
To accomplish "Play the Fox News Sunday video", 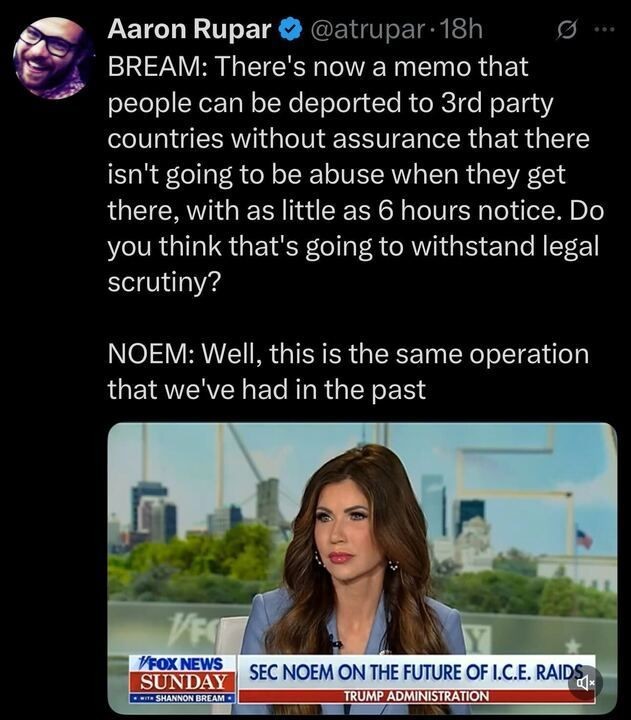I will [x=362, y=568].
